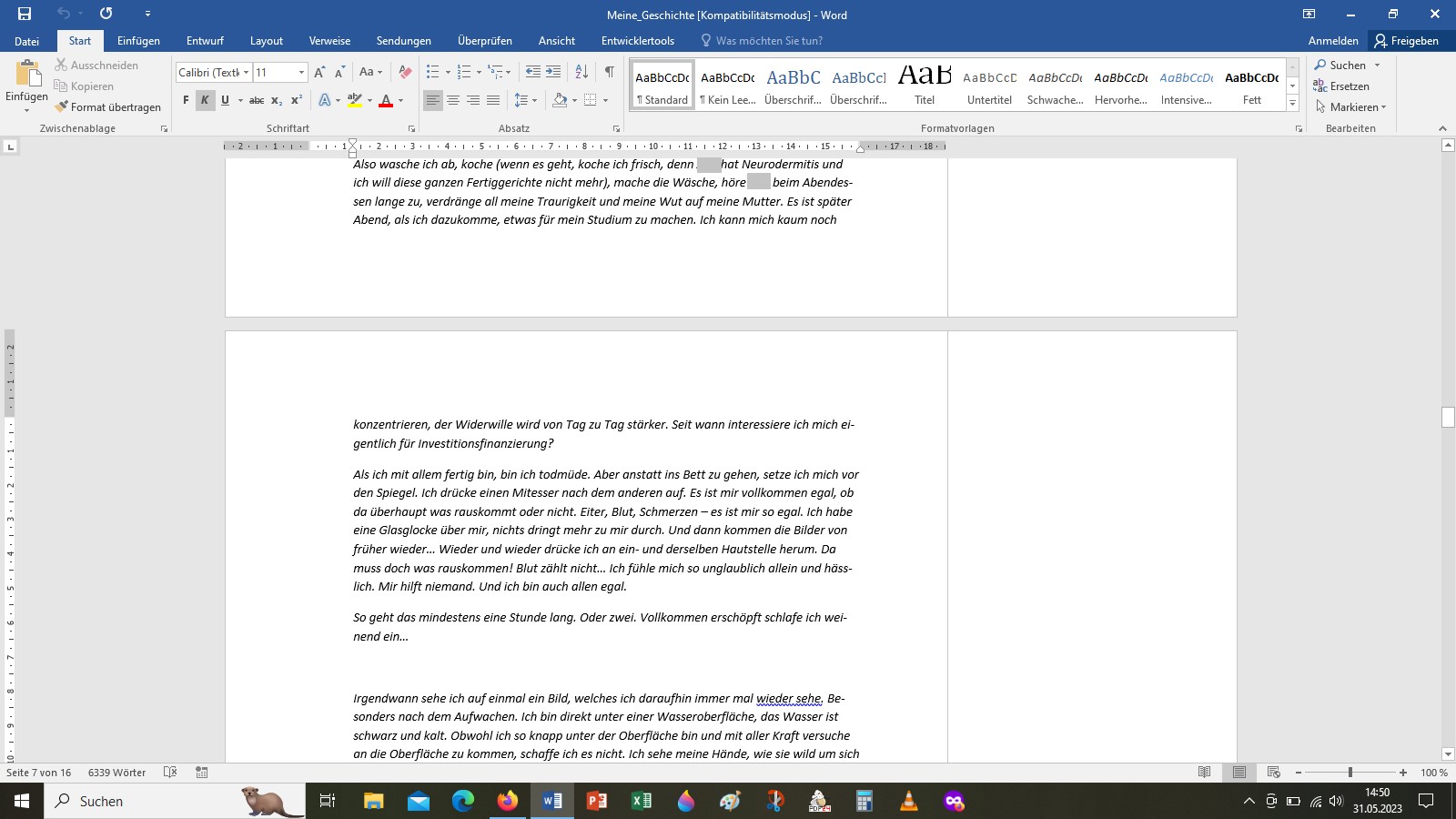Image resolution: width=1456 pixels, height=819 pixels.
Task: Open the borders dropdown
Action: pyautogui.click(x=605, y=100)
